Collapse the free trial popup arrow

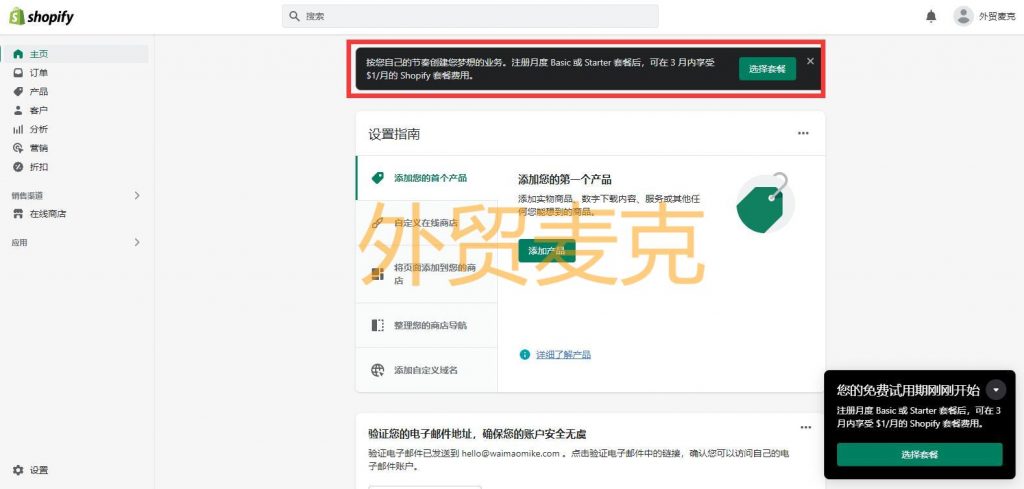(x=995, y=390)
